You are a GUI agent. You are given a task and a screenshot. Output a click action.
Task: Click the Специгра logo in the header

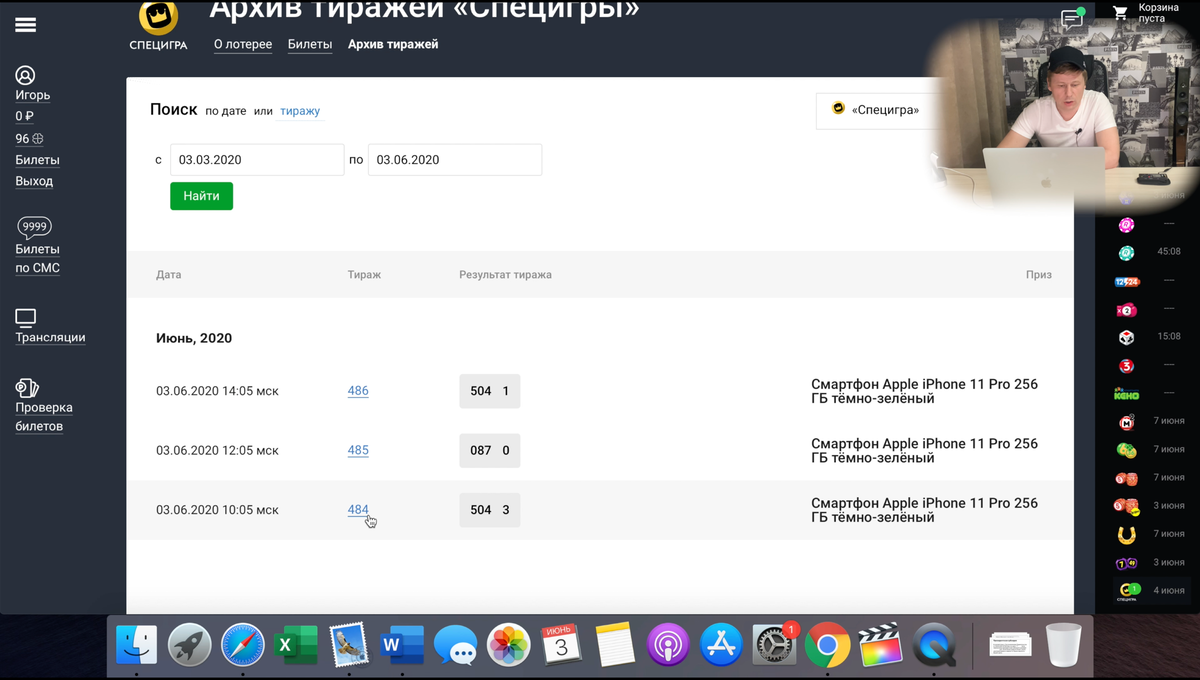[x=158, y=24]
